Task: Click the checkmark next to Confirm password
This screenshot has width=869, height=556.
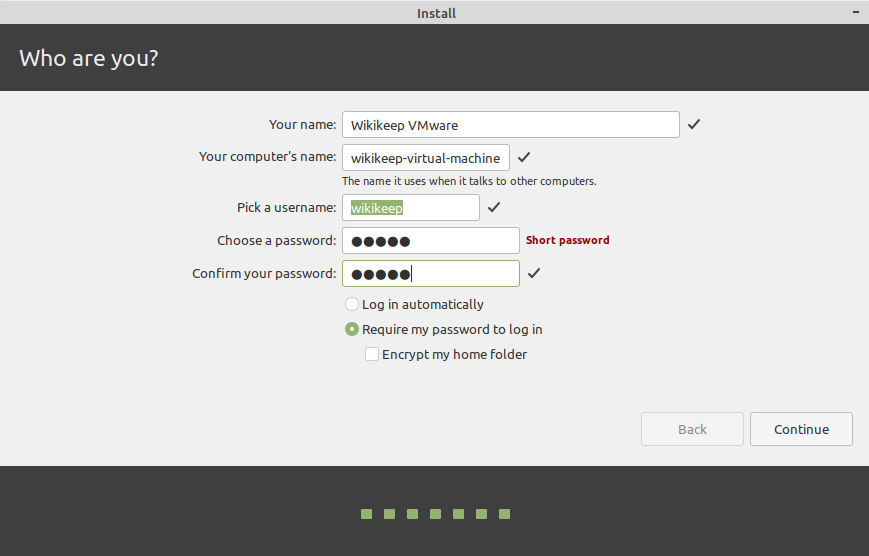Action: pos(534,273)
